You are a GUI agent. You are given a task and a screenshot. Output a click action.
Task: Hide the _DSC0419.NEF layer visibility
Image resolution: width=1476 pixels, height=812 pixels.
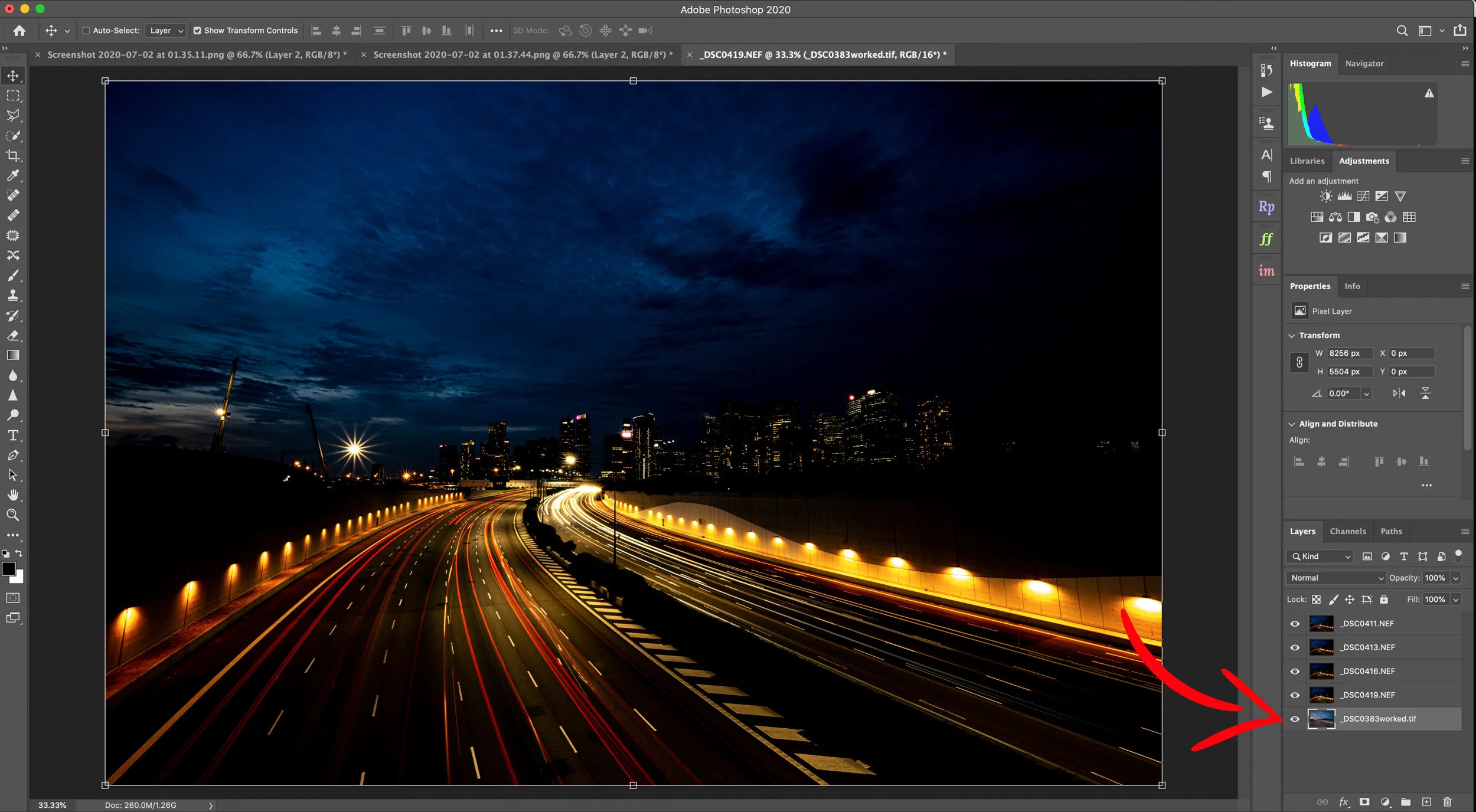click(1294, 695)
